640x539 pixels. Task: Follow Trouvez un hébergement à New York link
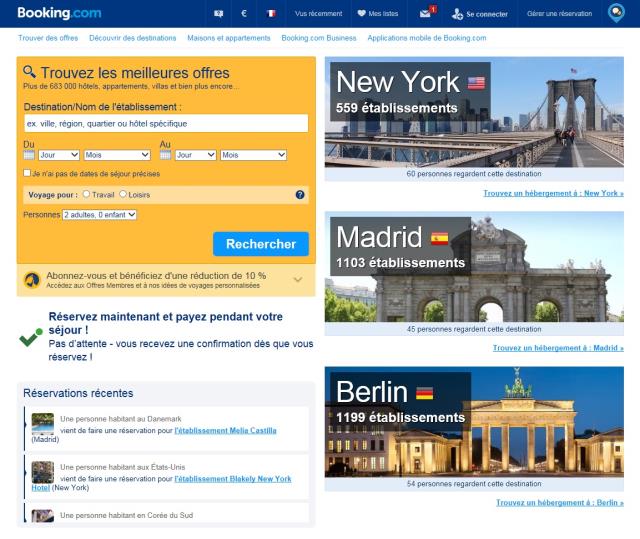(553, 193)
